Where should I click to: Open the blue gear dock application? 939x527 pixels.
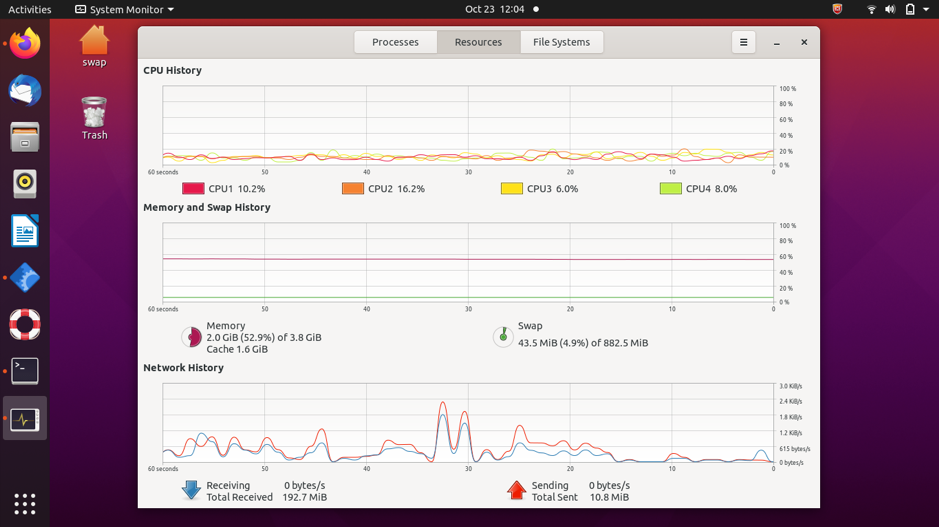click(25, 277)
